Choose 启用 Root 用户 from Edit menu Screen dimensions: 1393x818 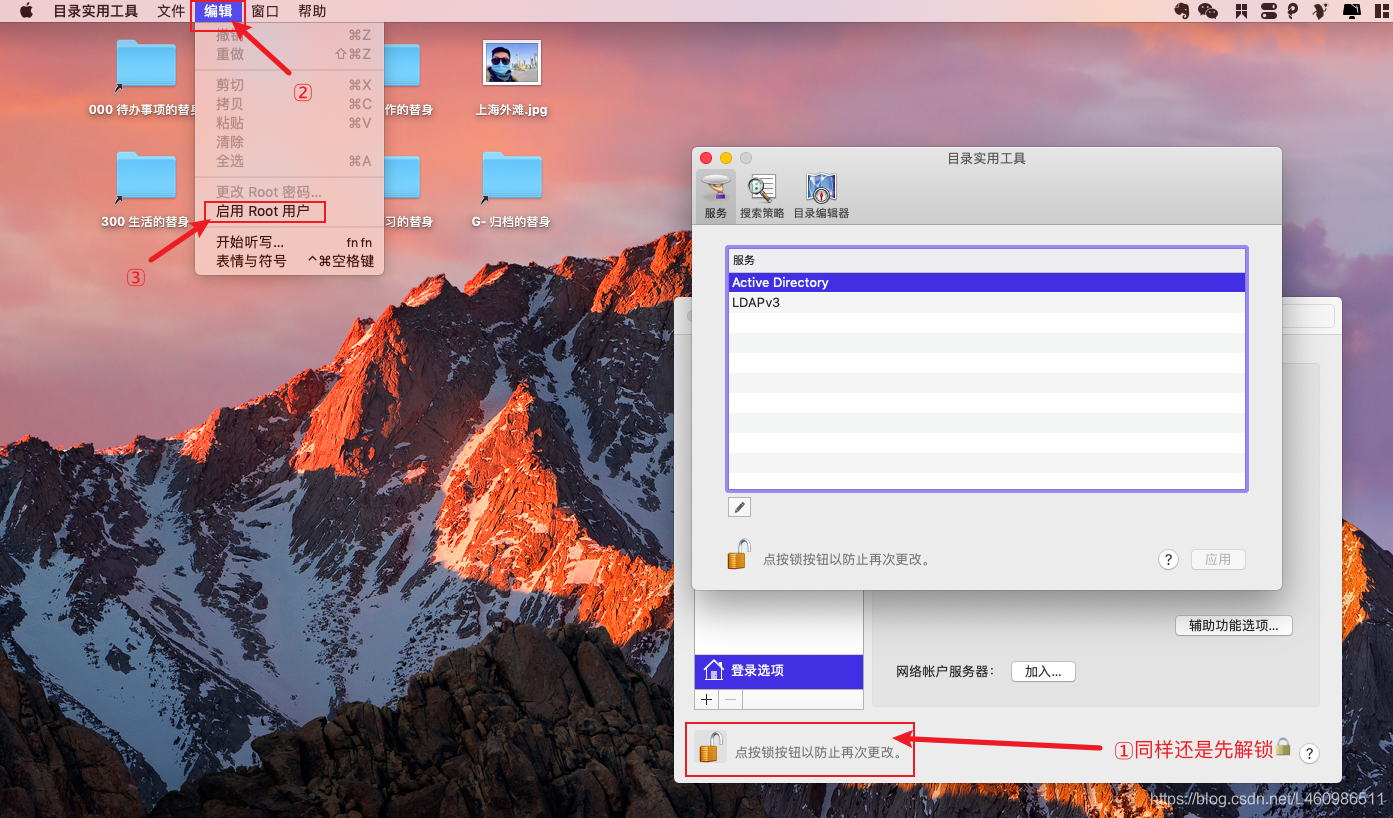click(289, 211)
